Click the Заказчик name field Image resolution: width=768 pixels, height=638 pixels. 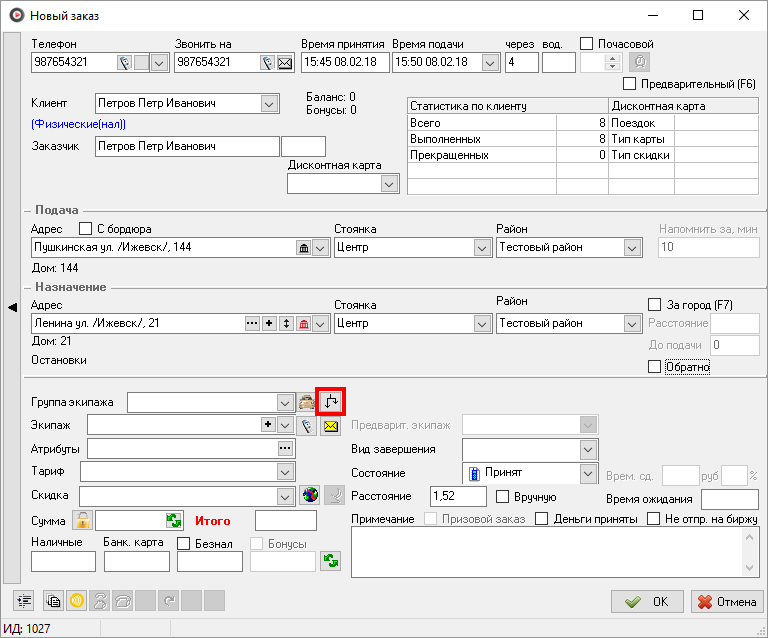pos(187,146)
